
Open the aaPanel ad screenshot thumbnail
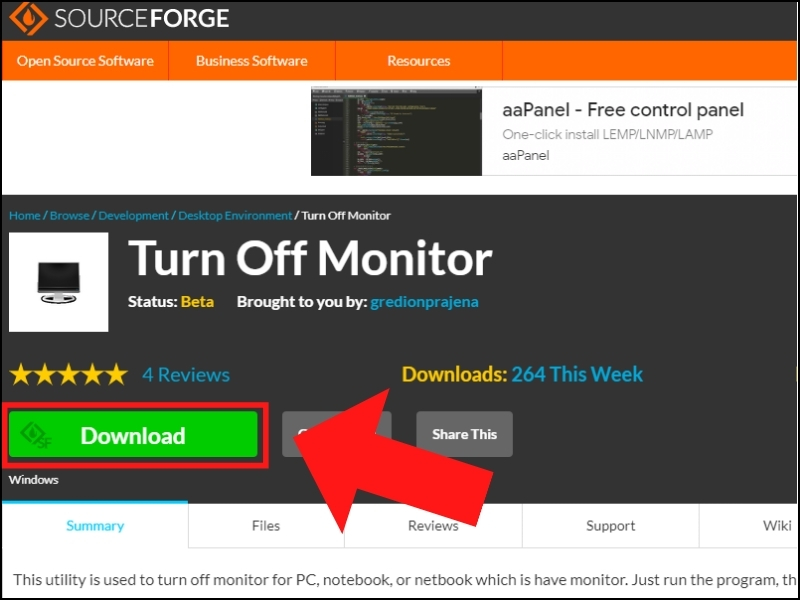tap(396, 132)
